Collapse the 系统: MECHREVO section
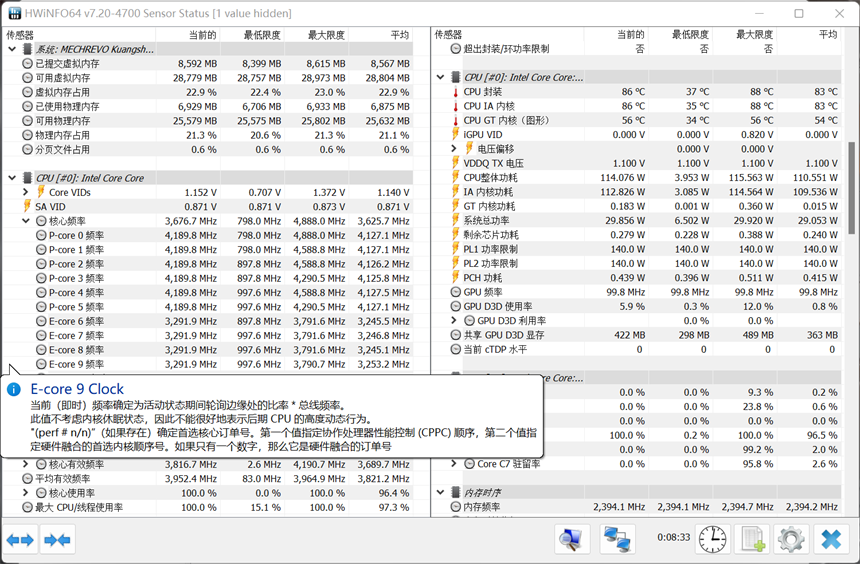Viewport: 860px width, 564px height. pos(12,49)
